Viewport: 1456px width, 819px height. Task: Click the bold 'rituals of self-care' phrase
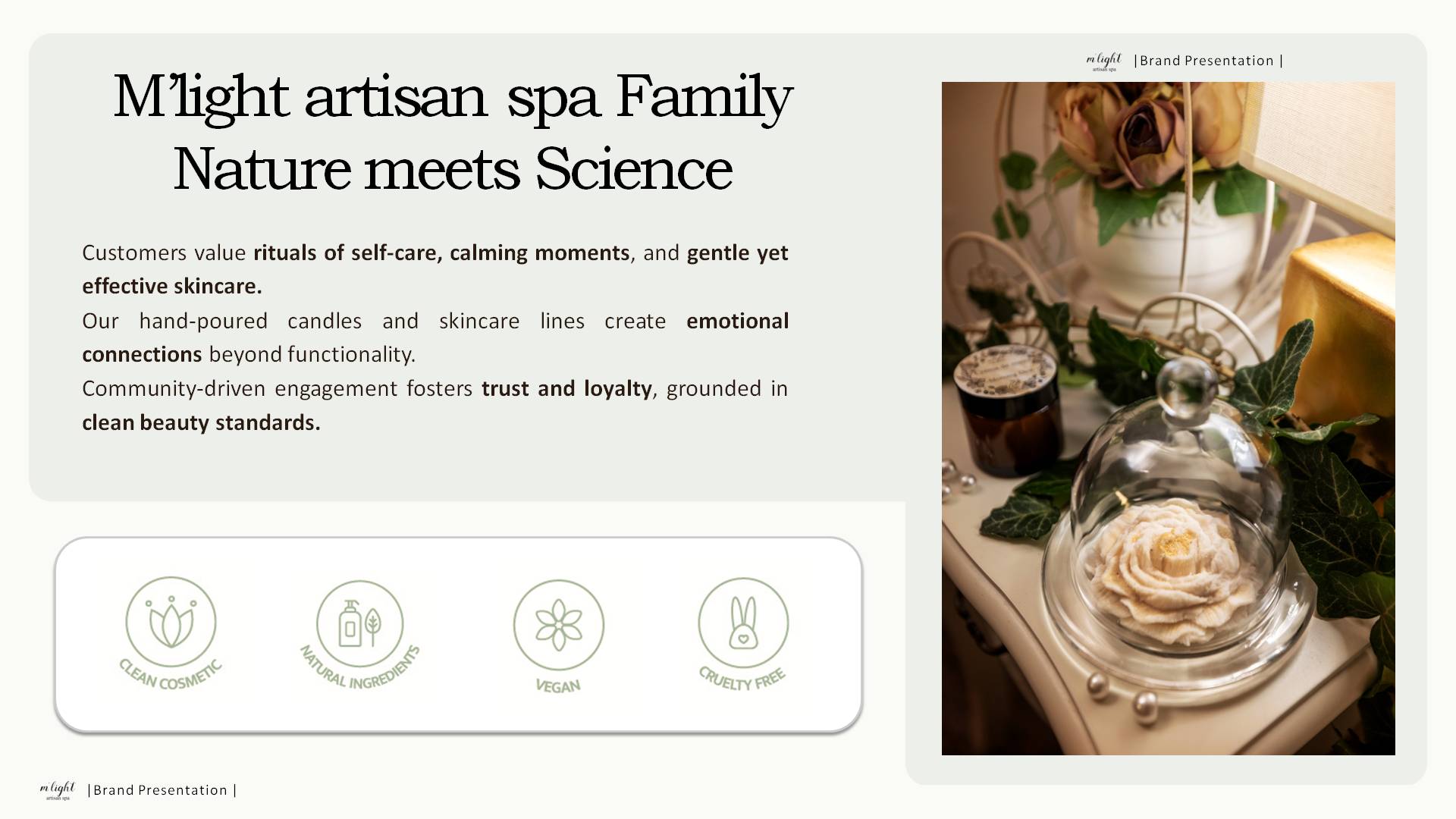click(347, 253)
